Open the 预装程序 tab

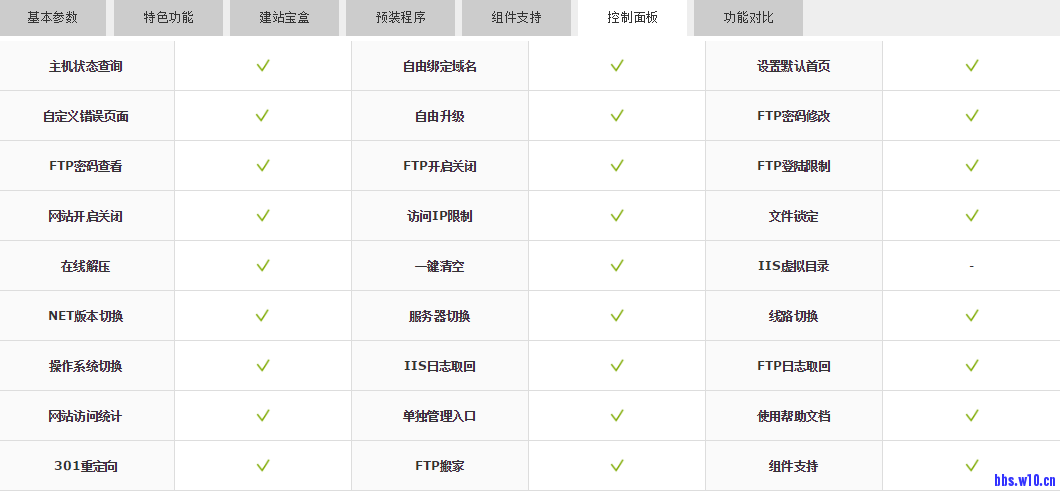[400, 17]
